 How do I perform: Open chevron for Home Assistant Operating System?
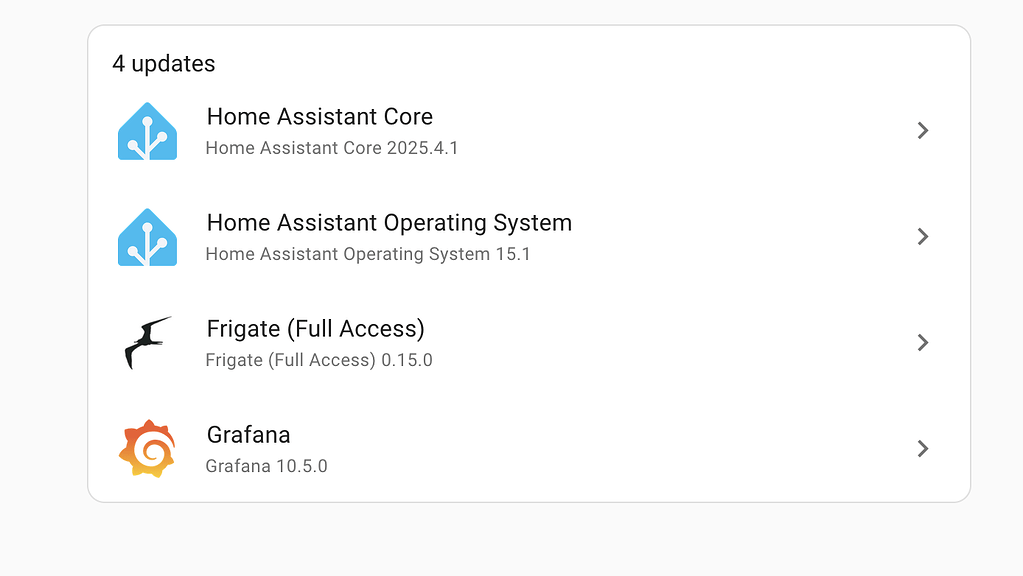pyautogui.click(x=923, y=237)
